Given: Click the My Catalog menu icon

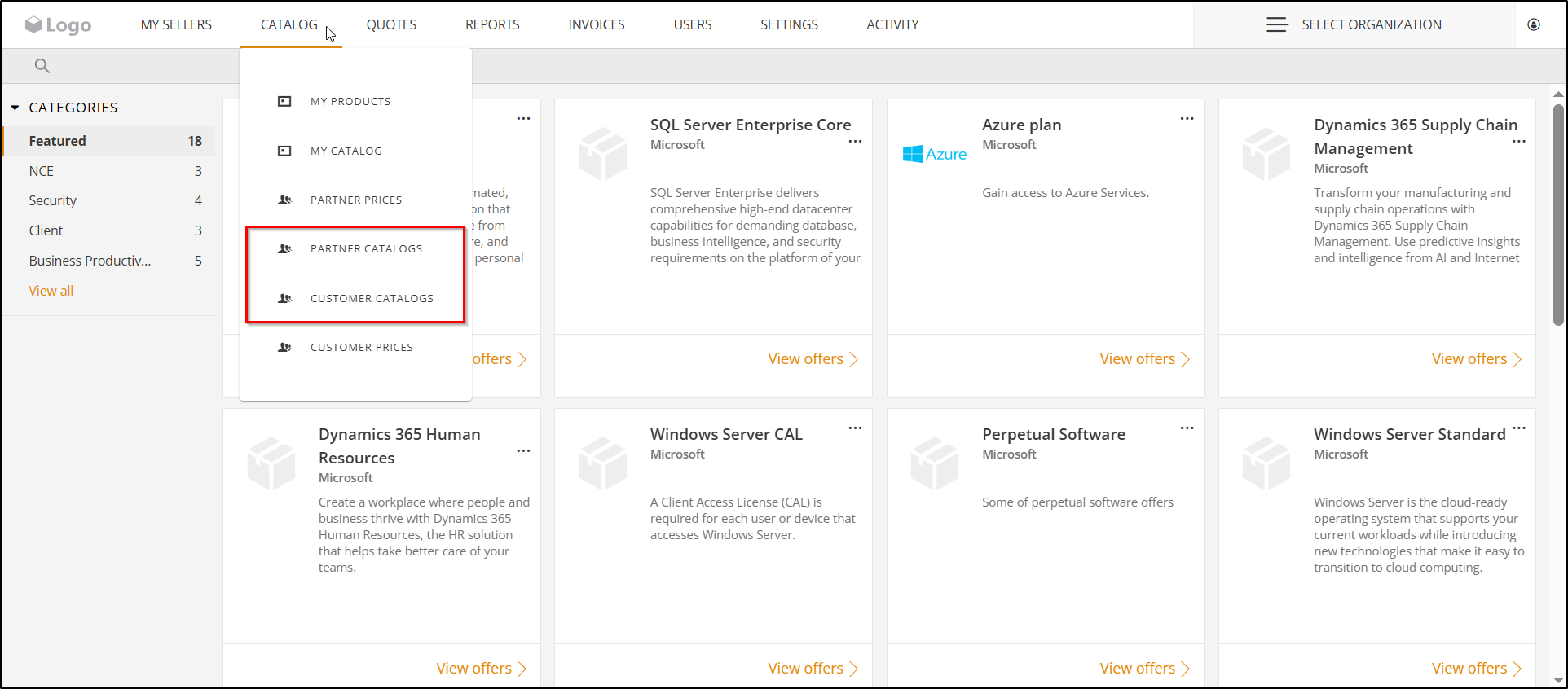Looking at the screenshot, I should click(x=284, y=151).
